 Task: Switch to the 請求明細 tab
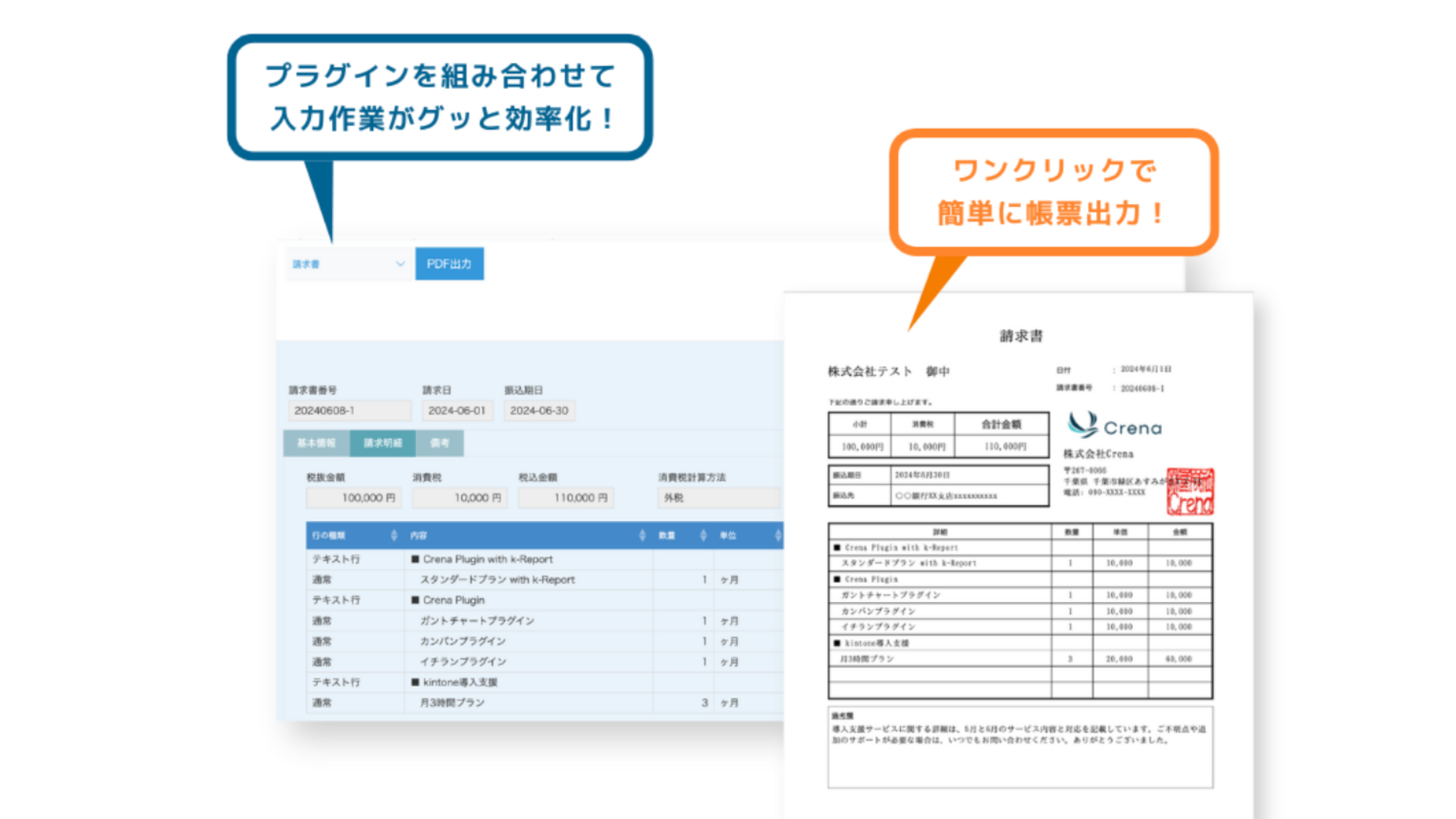click(382, 443)
